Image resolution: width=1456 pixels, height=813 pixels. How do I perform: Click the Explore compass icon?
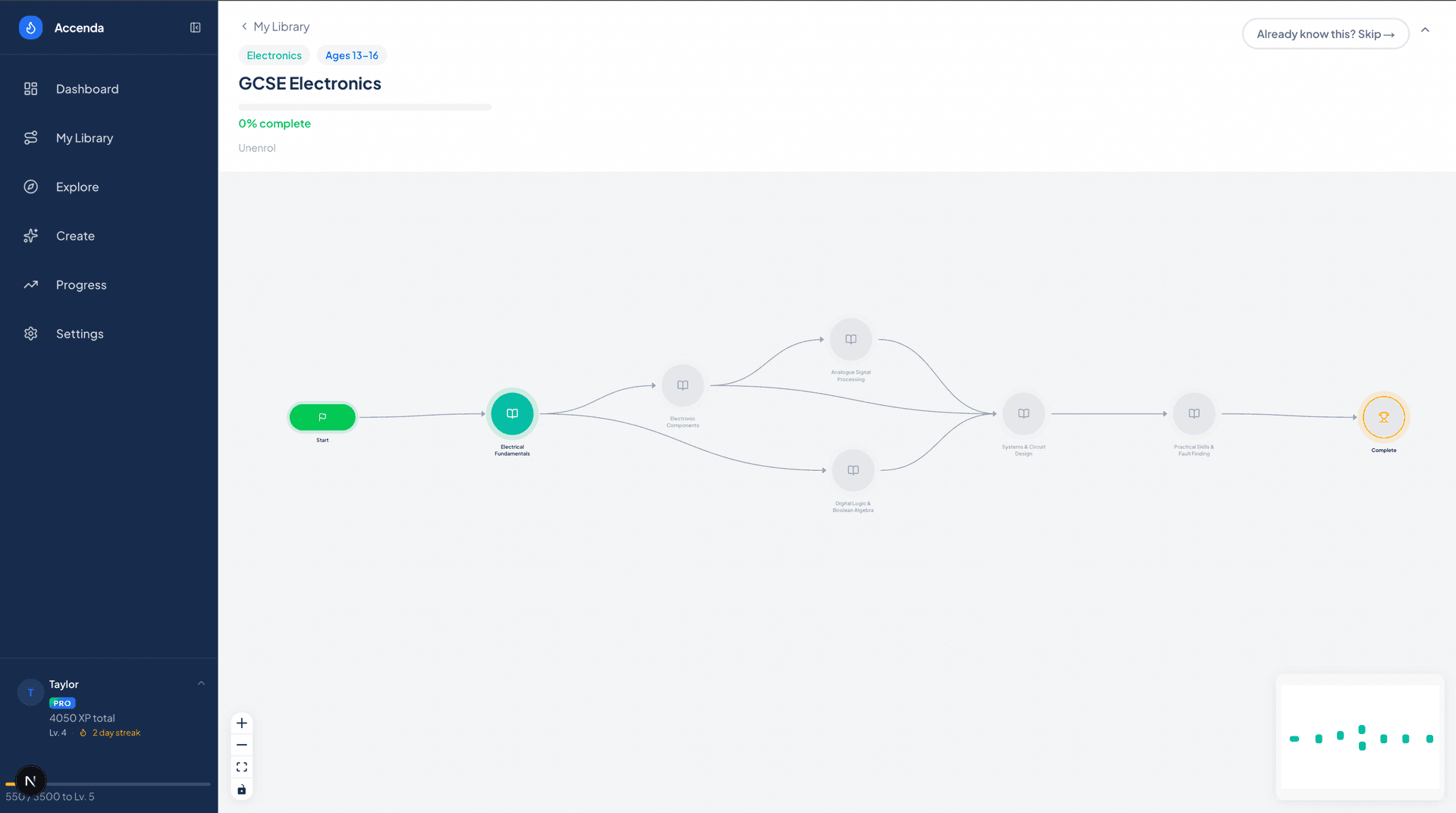point(30,187)
